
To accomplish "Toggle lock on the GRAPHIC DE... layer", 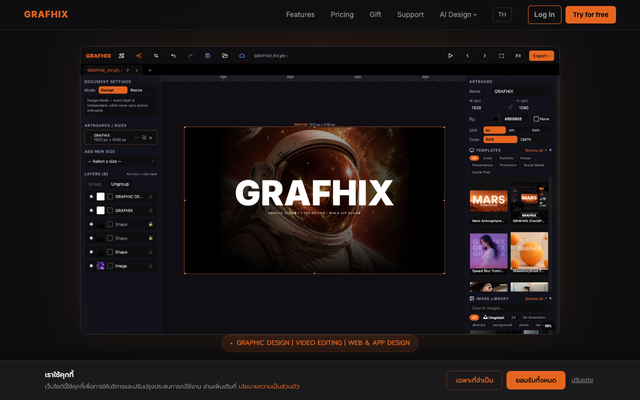I will pos(151,197).
